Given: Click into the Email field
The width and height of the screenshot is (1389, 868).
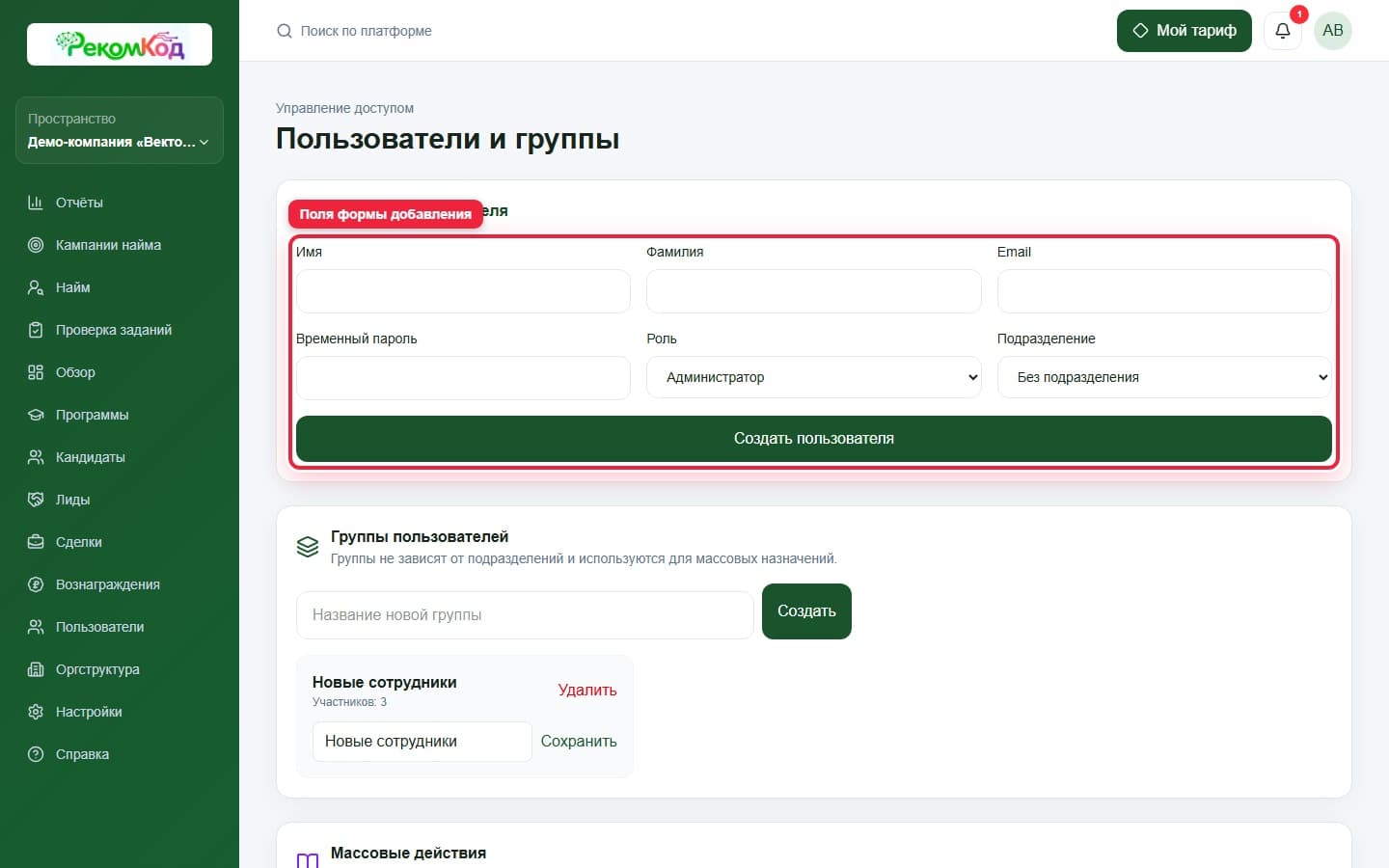Looking at the screenshot, I should coord(1164,291).
